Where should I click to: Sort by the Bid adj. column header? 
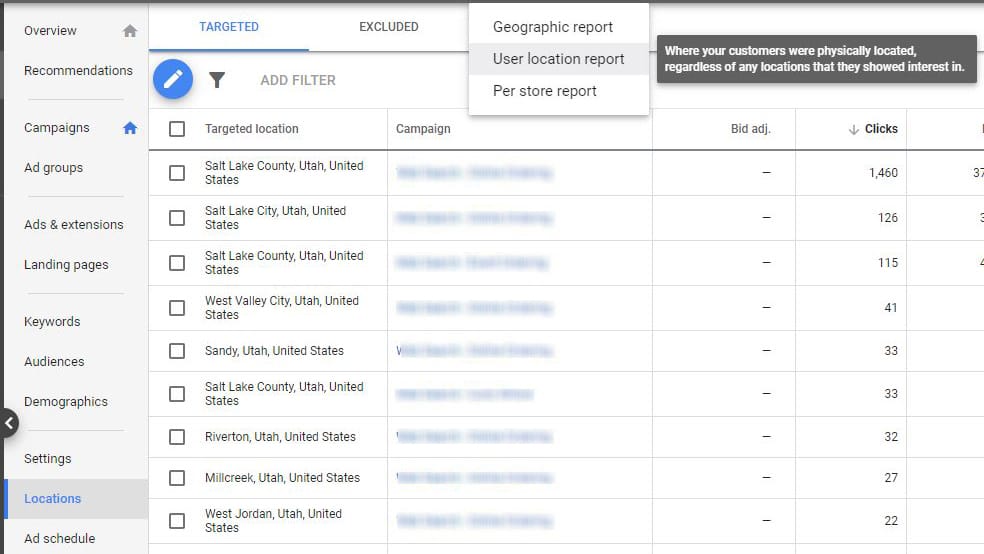(x=751, y=129)
